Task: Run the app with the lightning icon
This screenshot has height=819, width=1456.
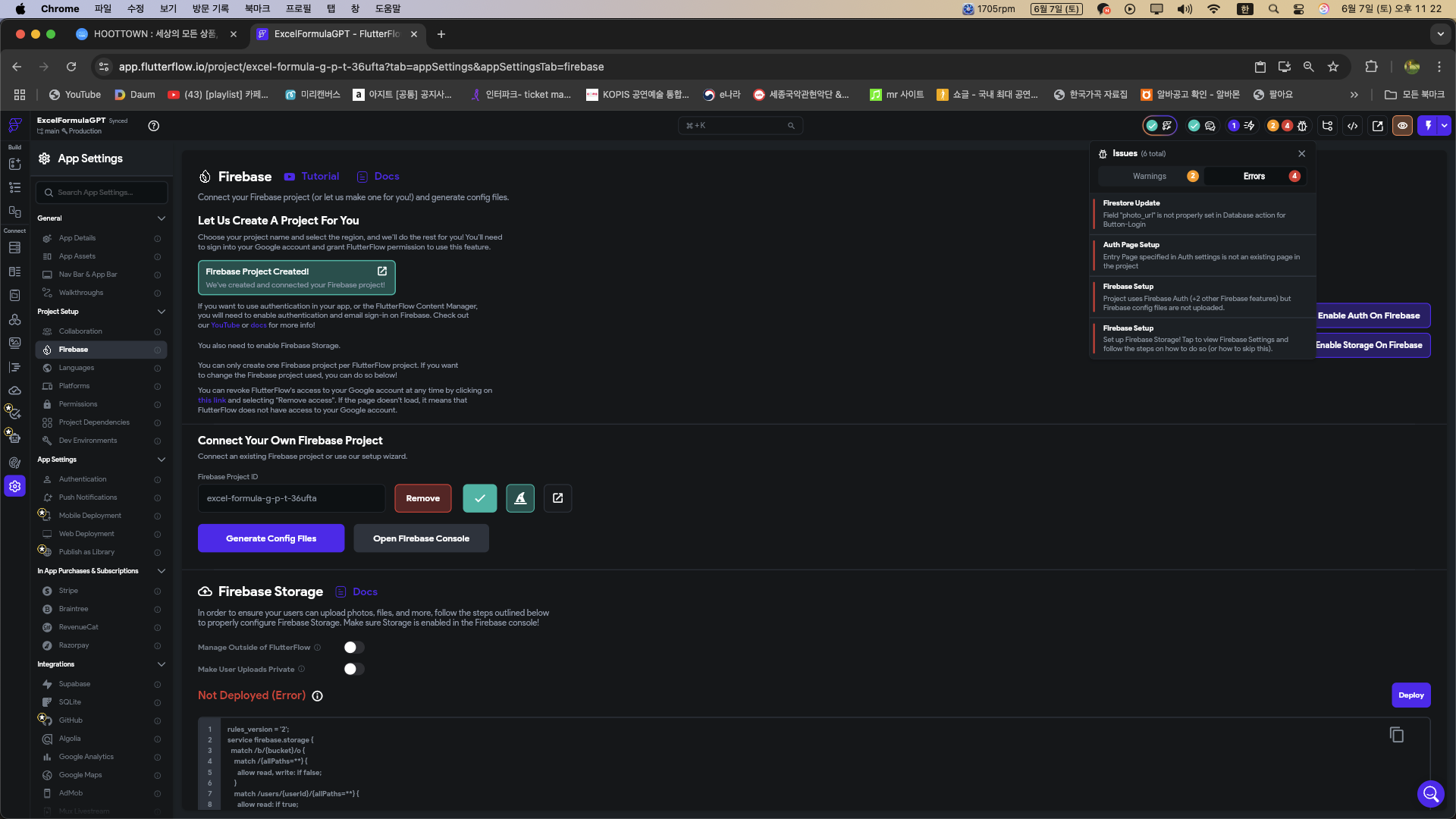Action: pyautogui.click(x=1428, y=126)
